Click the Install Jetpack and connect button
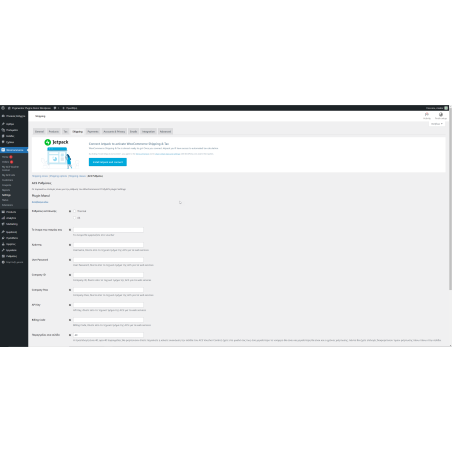 pos(108,162)
